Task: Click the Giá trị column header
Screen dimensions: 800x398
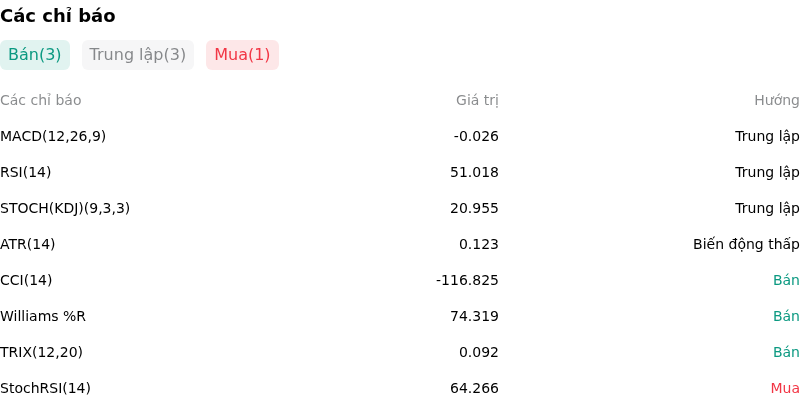Action: [x=477, y=101]
